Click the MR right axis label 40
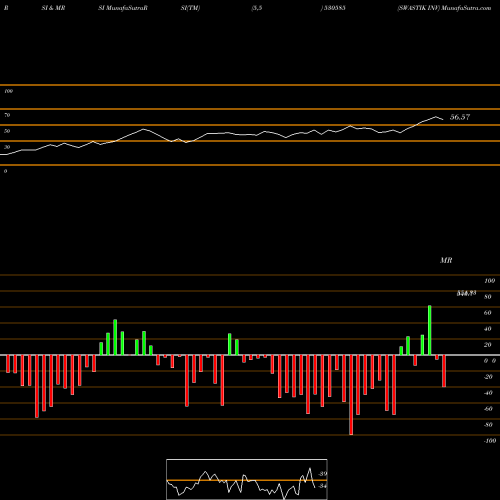Screen dimensions: 500x500 [488, 329]
